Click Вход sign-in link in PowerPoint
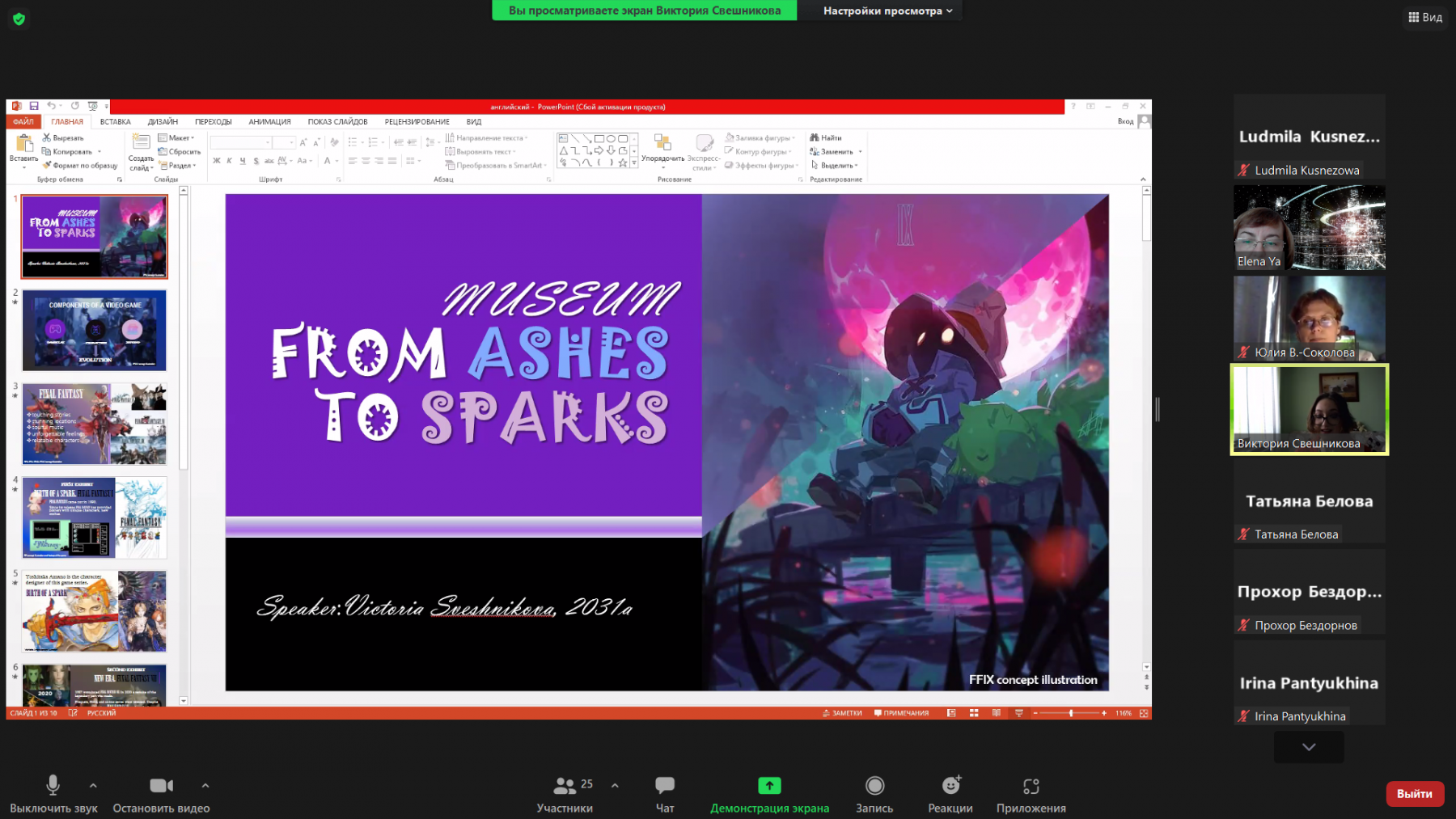This screenshot has height=819, width=1456. click(1125, 121)
